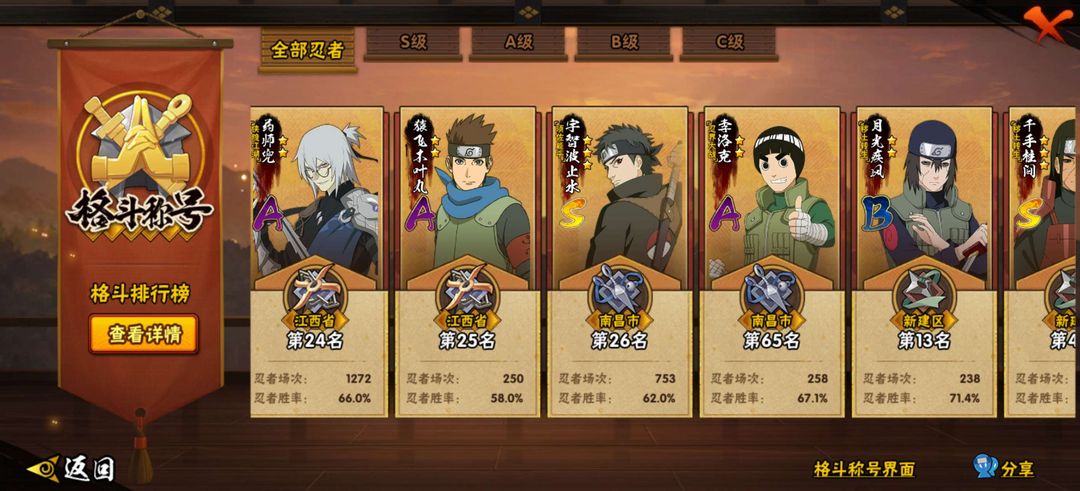Close the screen with the orange X

point(1048,25)
